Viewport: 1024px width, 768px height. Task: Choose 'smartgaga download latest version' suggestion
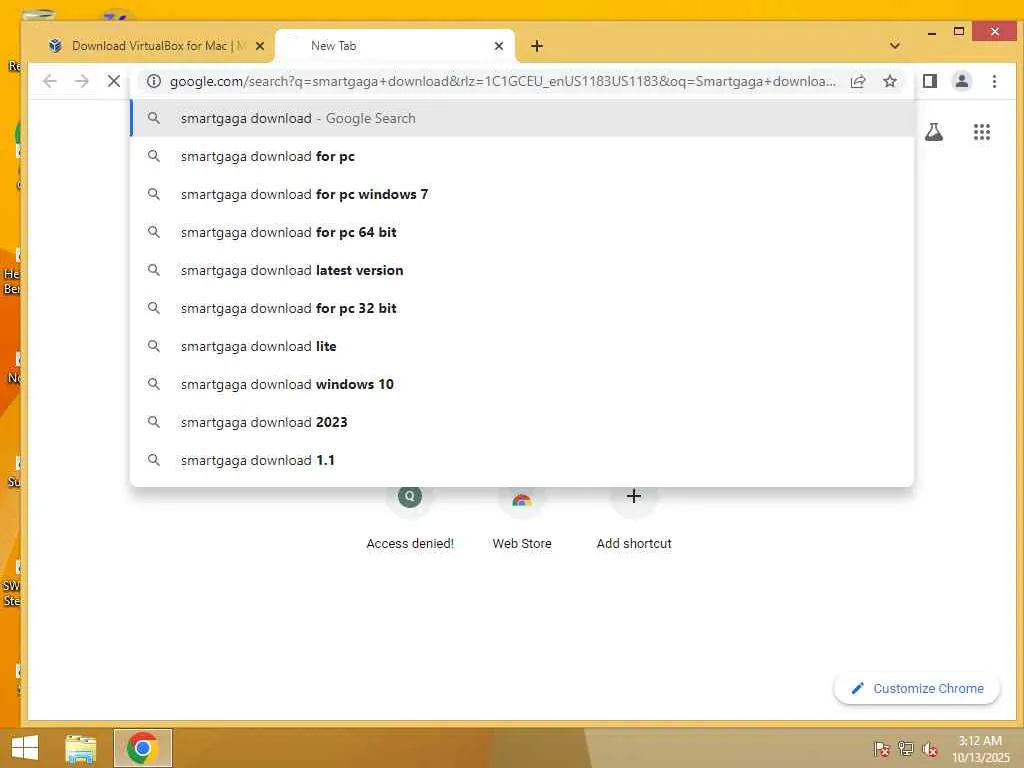click(x=522, y=270)
